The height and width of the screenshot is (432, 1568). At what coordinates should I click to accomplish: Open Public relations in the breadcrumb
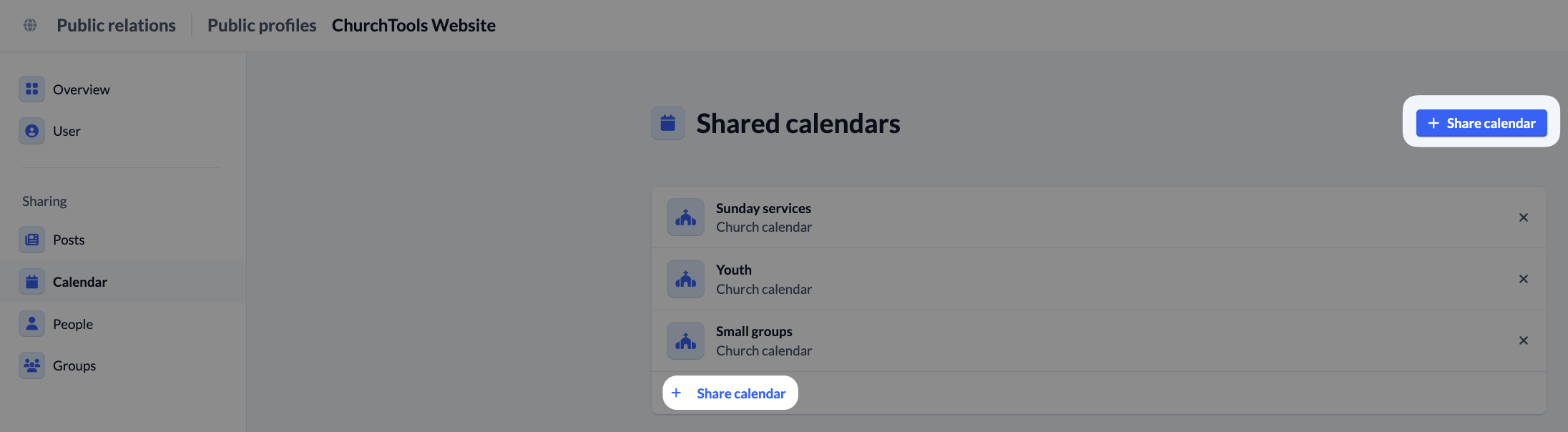116,25
